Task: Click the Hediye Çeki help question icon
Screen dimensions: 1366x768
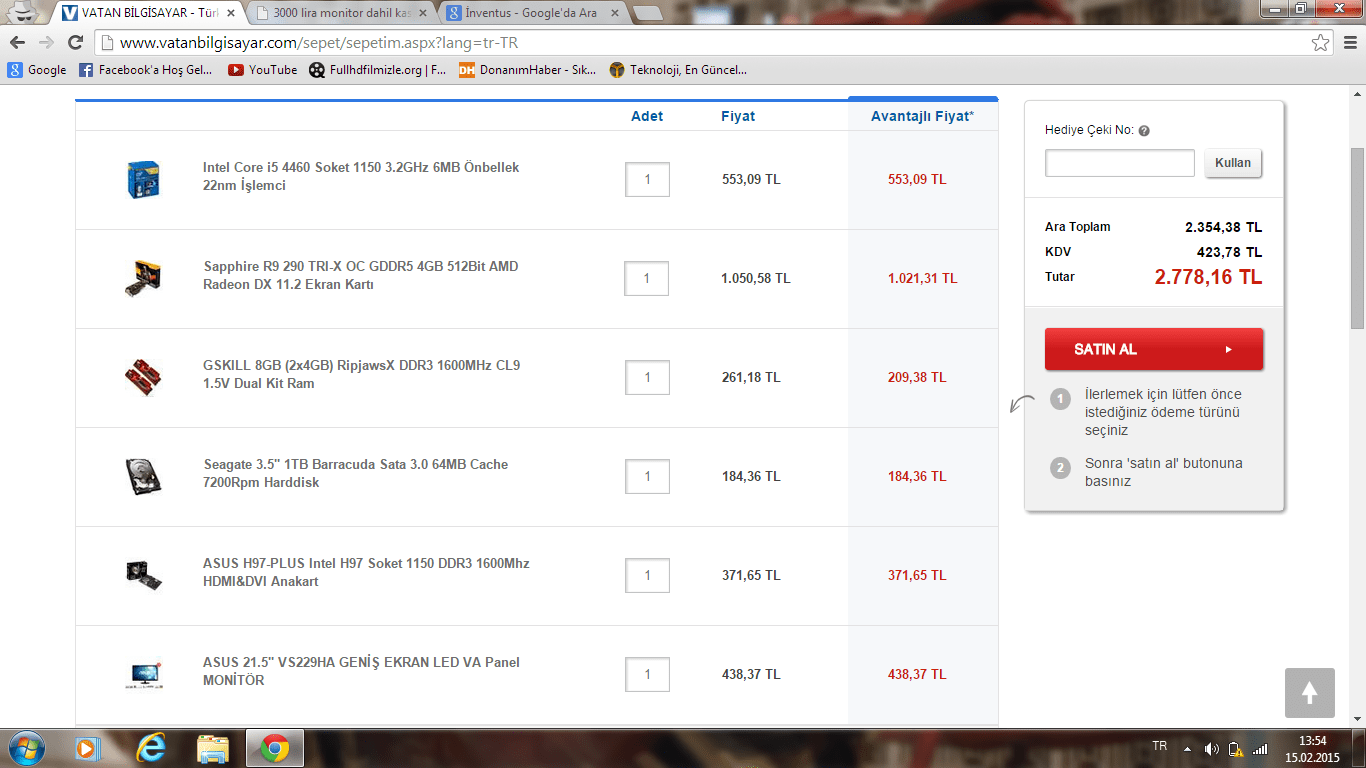Action: point(1144,131)
